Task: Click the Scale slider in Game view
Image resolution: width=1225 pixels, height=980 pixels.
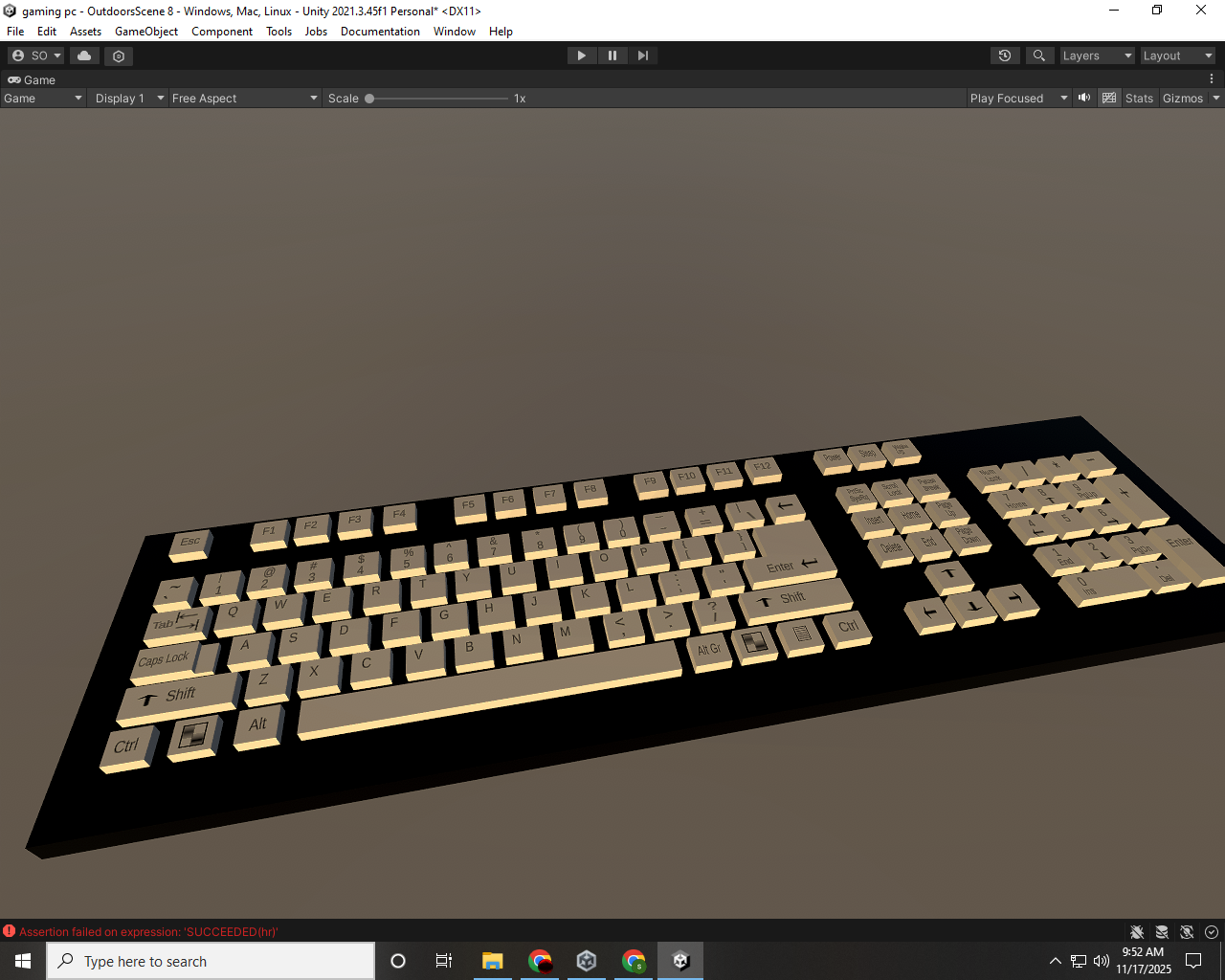Action: (438, 98)
